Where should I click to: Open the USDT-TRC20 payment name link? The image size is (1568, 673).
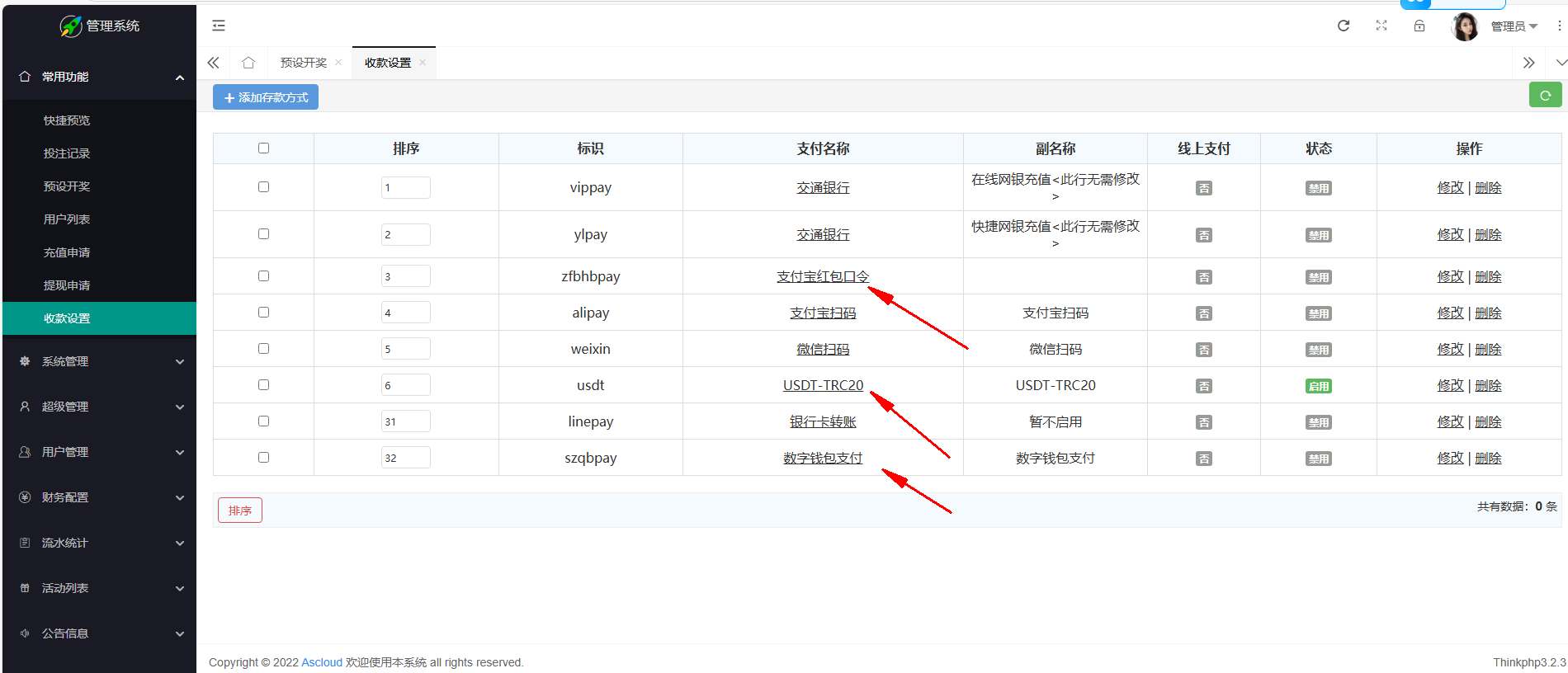[x=823, y=385]
